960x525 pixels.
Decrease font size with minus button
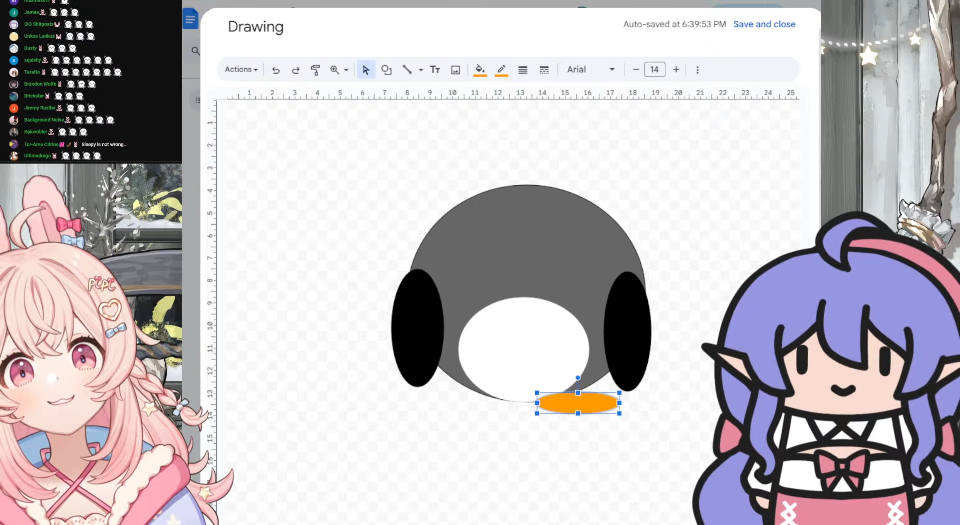(x=636, y=70)
